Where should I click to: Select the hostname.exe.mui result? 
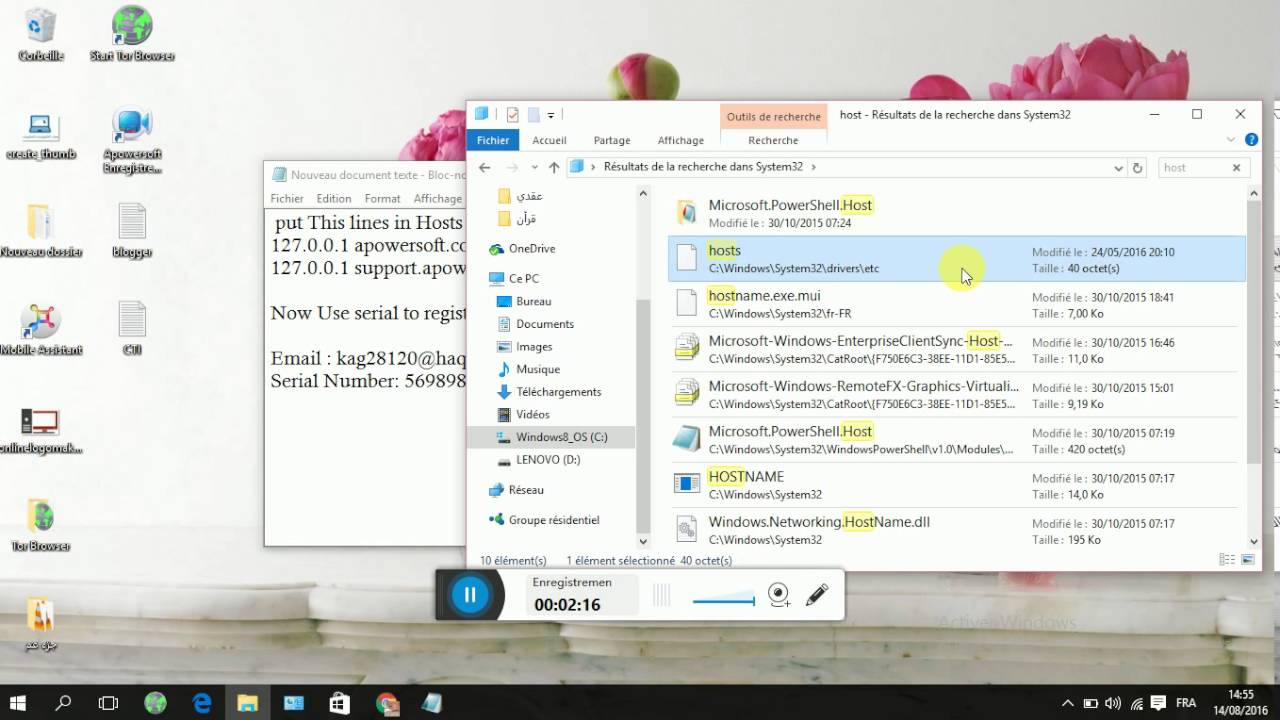957,304
